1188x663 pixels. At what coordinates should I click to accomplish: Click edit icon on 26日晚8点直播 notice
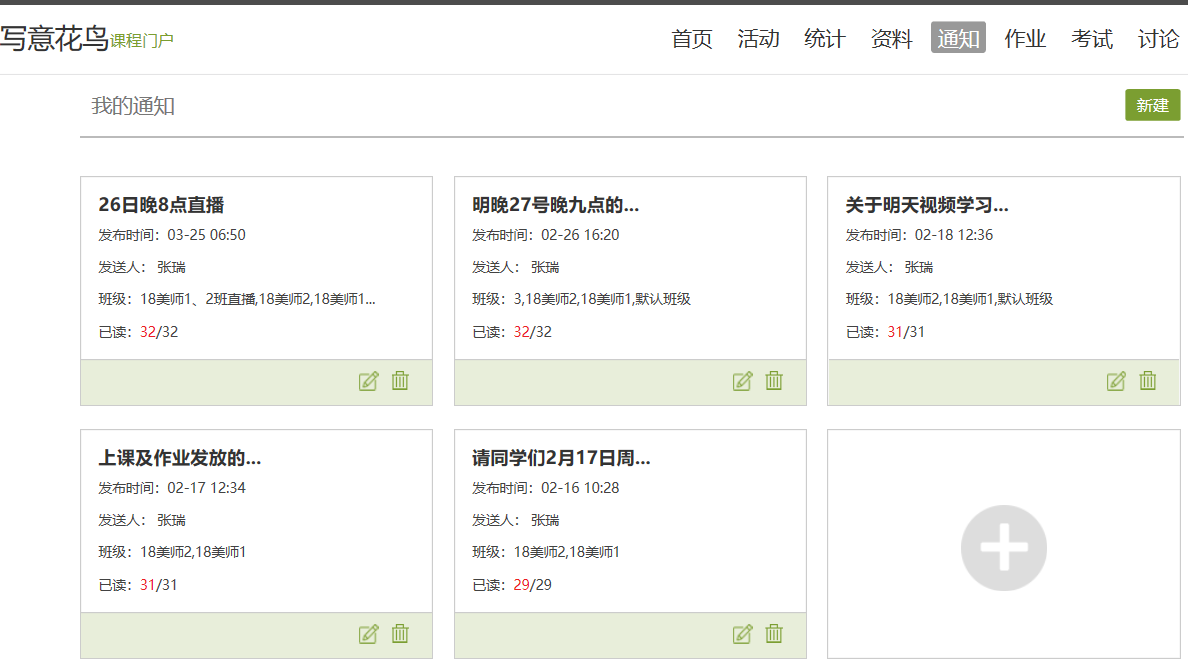tap(368, 381)
